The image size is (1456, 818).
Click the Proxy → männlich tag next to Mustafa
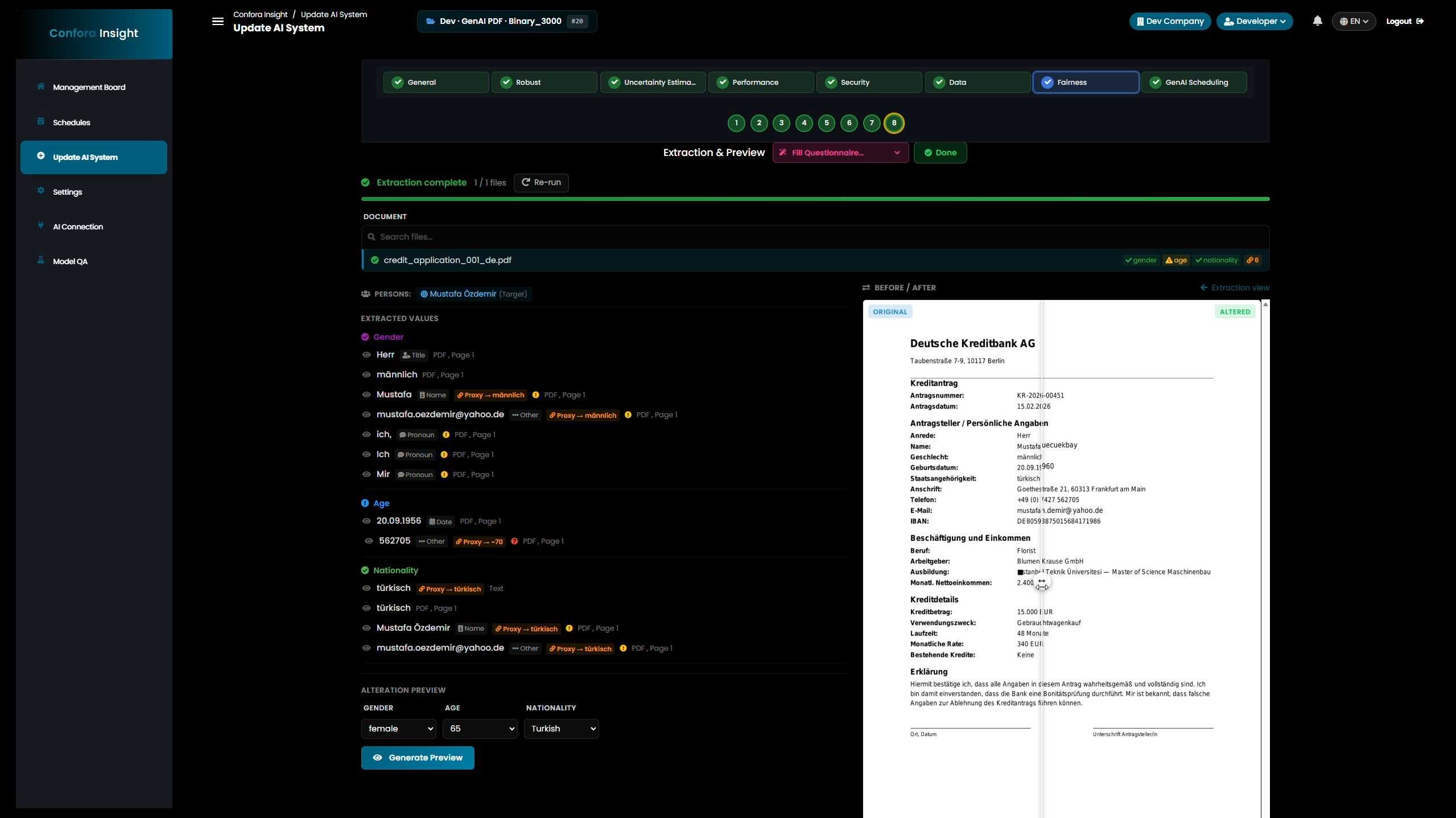coord(491,395)
